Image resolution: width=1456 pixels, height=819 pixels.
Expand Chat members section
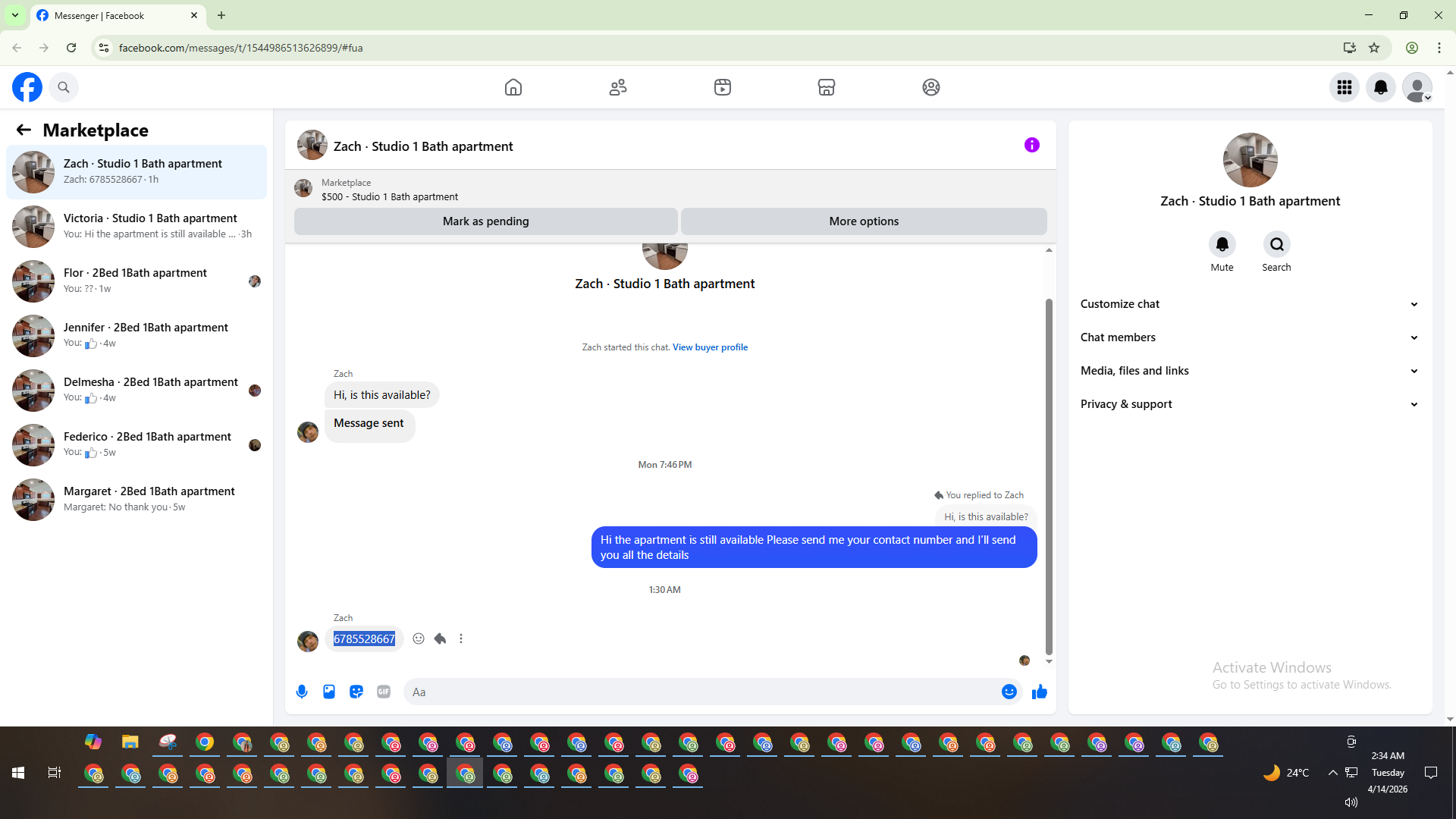point(1249,337)
